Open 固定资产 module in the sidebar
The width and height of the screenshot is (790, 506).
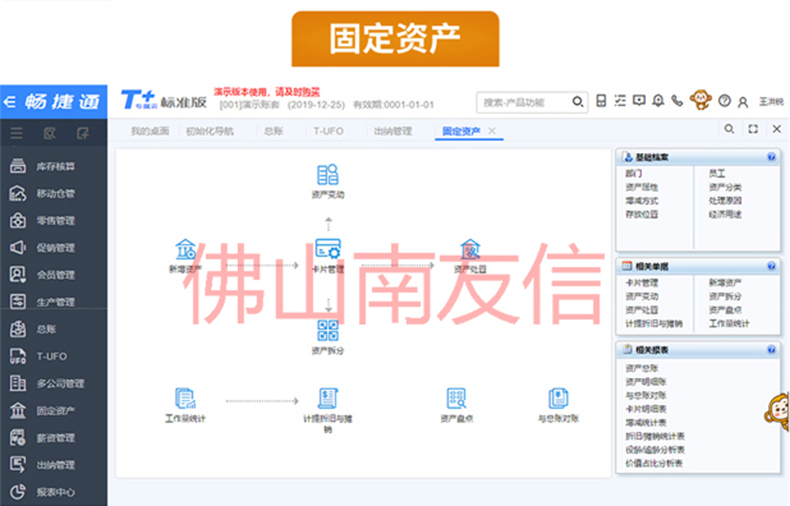[53, 411]
